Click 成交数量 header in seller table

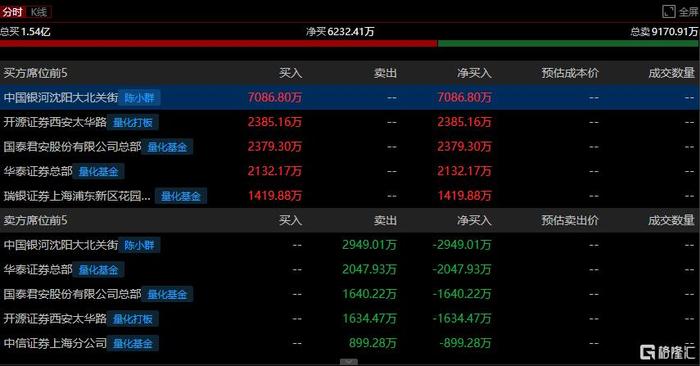(x=671, y=220)
